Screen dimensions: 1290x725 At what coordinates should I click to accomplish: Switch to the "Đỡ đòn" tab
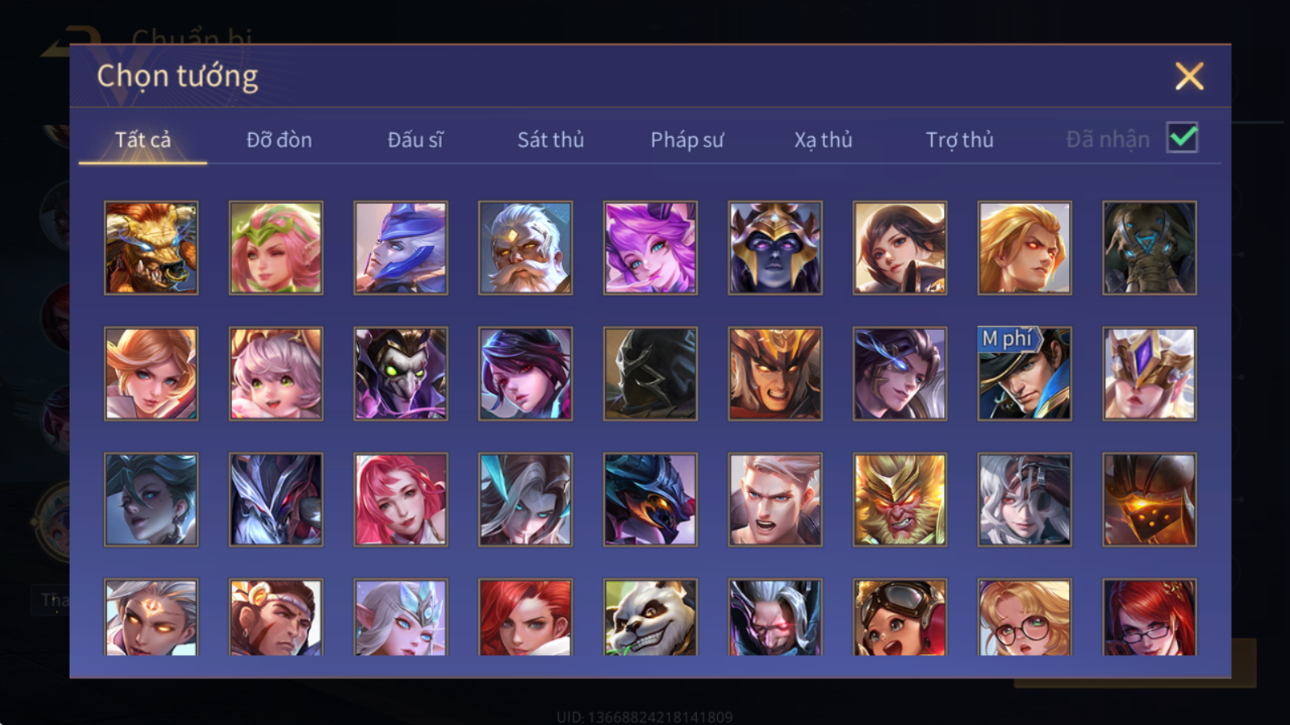pos(279,140)
